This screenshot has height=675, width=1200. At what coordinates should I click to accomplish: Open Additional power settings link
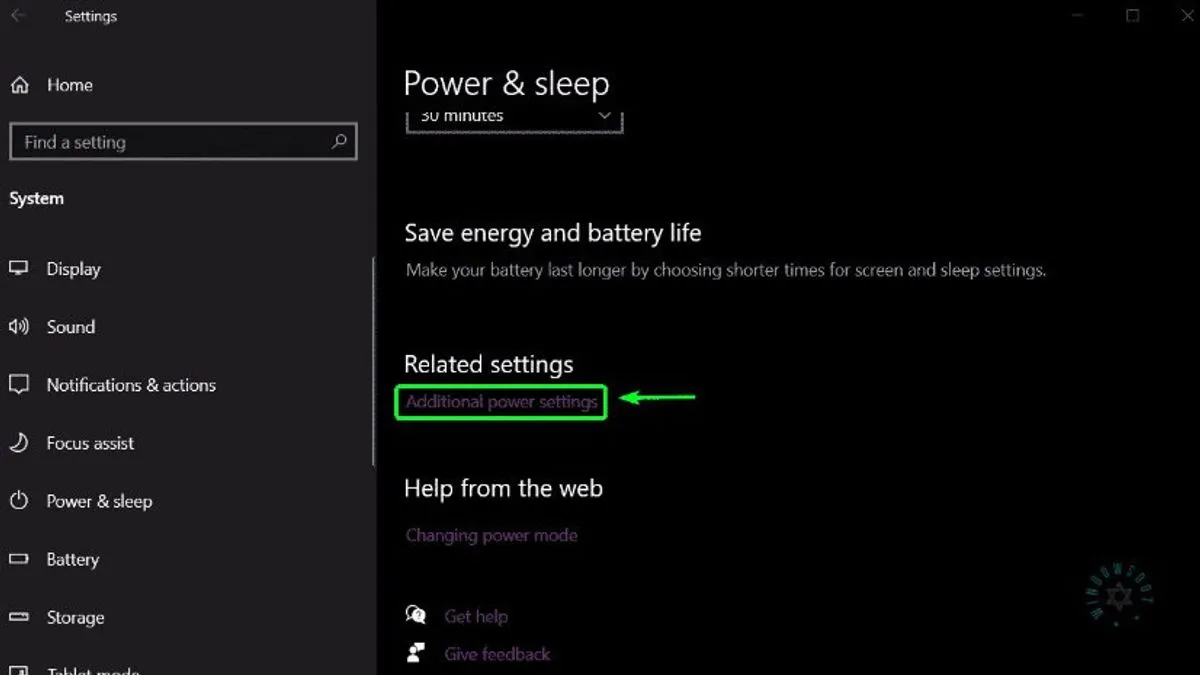coord(501,402)
